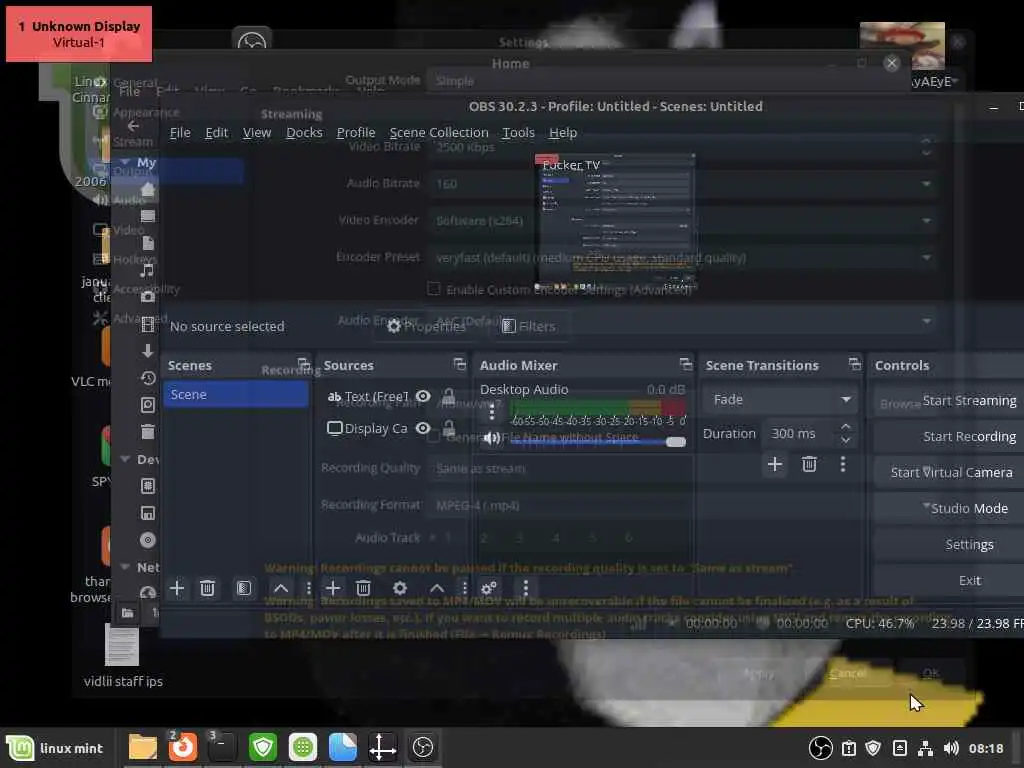Viewport: 1024px width, 768px height.
Task: Open the Linux Mint start menu
Action: pyautogui.click(x=55, y=748)
